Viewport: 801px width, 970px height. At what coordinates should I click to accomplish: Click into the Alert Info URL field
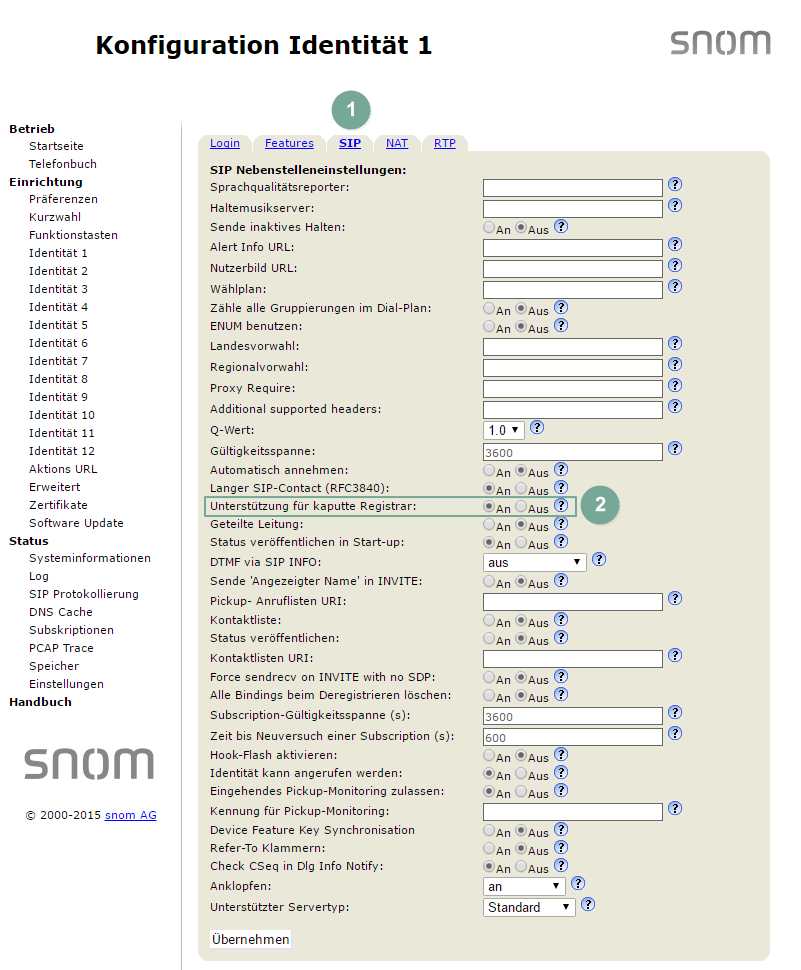coord(573,248)
